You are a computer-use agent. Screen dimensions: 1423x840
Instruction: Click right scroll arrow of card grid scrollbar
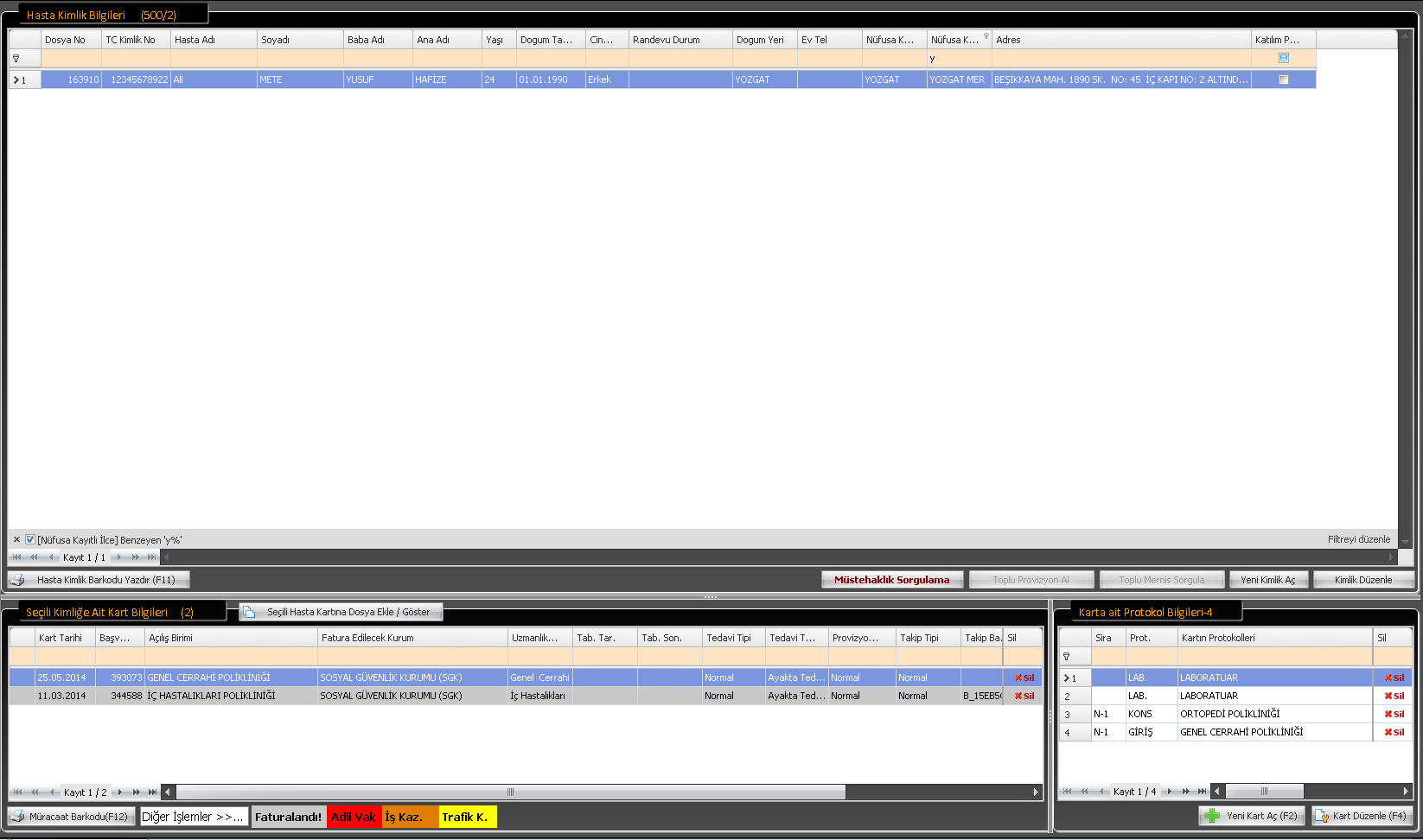coord(1036,792)
